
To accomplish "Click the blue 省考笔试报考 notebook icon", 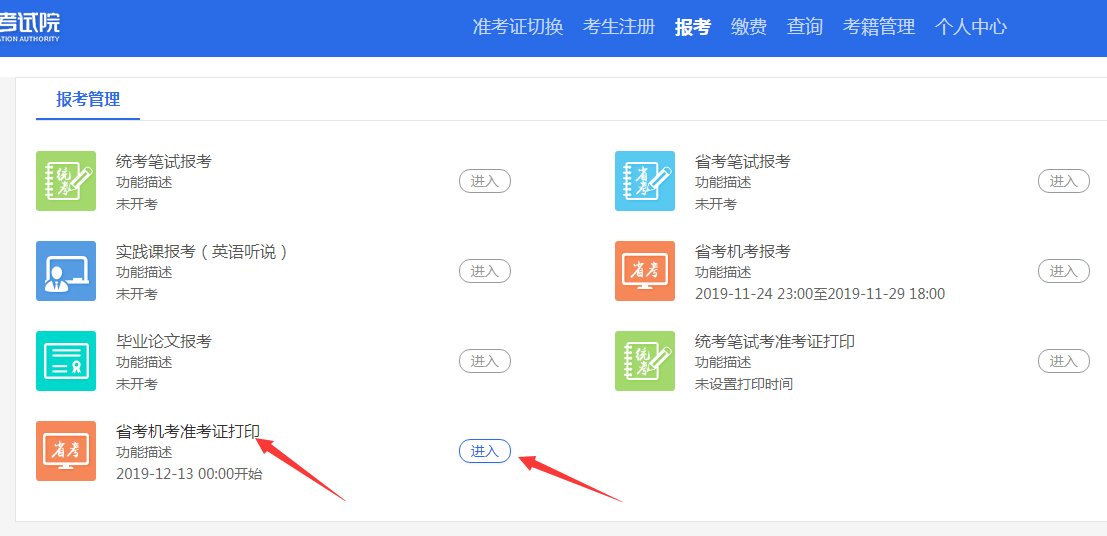I will [x=645, y=181].
